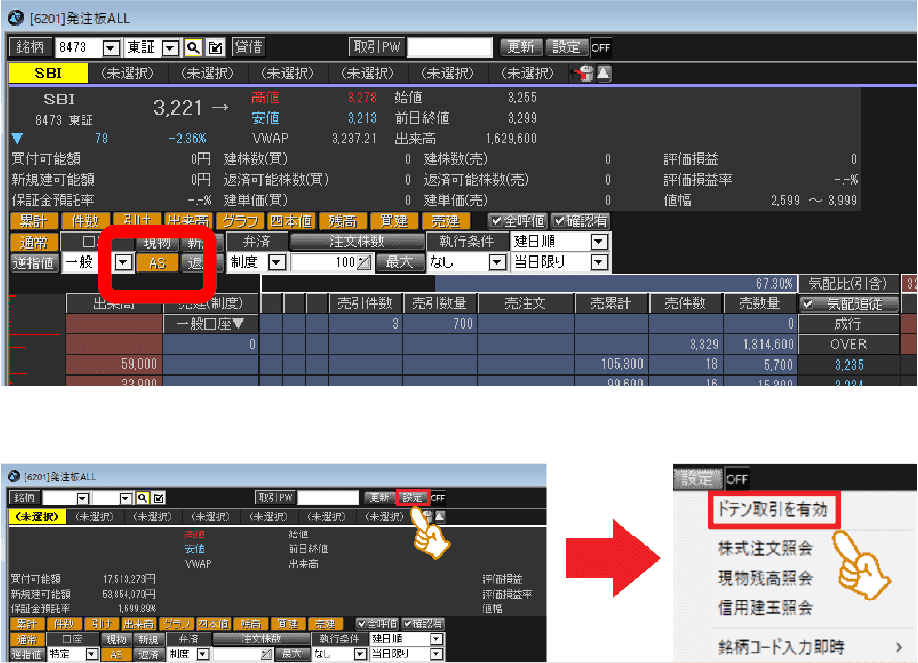Click the 取引PW password field in top window

[x=450, y=47]
